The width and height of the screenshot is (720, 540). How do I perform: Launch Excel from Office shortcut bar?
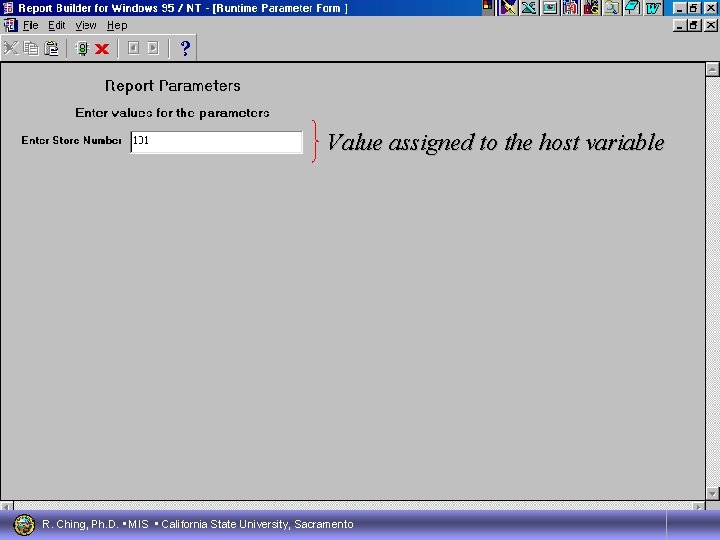pyautogui.click(x=529, y=8)
